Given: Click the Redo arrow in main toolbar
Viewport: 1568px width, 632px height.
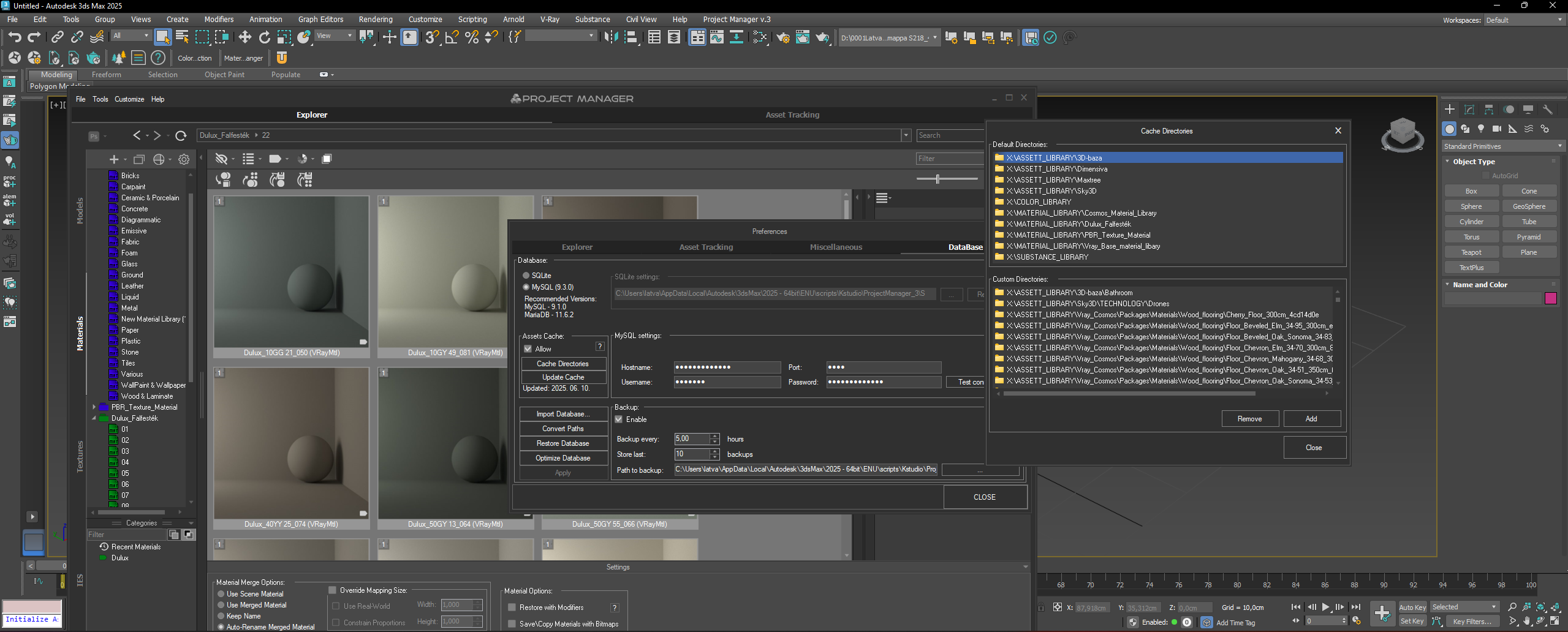Looking at the screenshot, I should (x=35, y=37).
